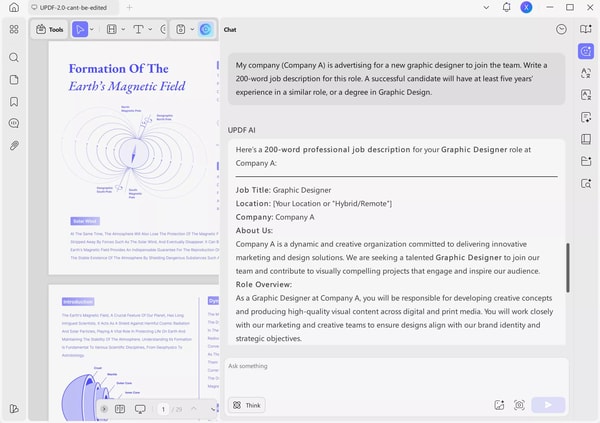Open a new tab with plus button
This screenshot has height=423, width=600.
coord(129,7)
